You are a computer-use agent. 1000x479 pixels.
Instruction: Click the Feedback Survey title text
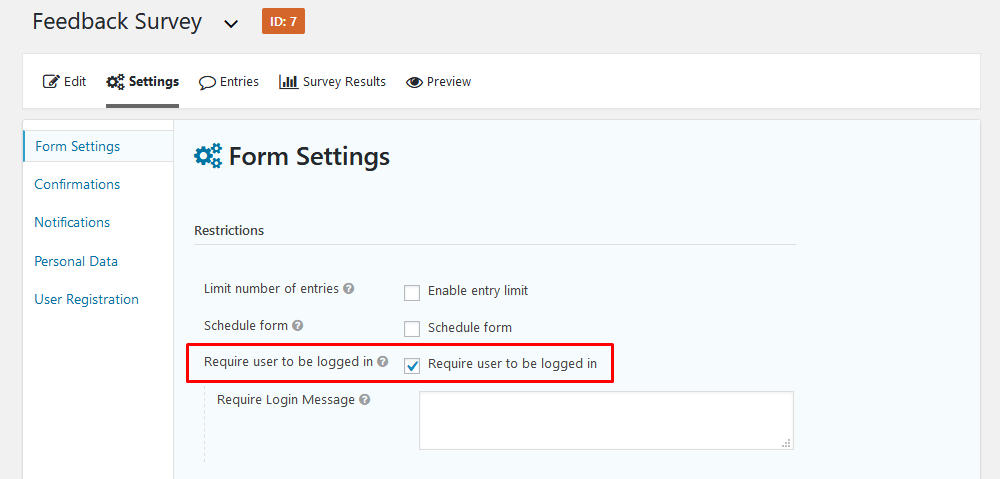click(x=117, y=22)
